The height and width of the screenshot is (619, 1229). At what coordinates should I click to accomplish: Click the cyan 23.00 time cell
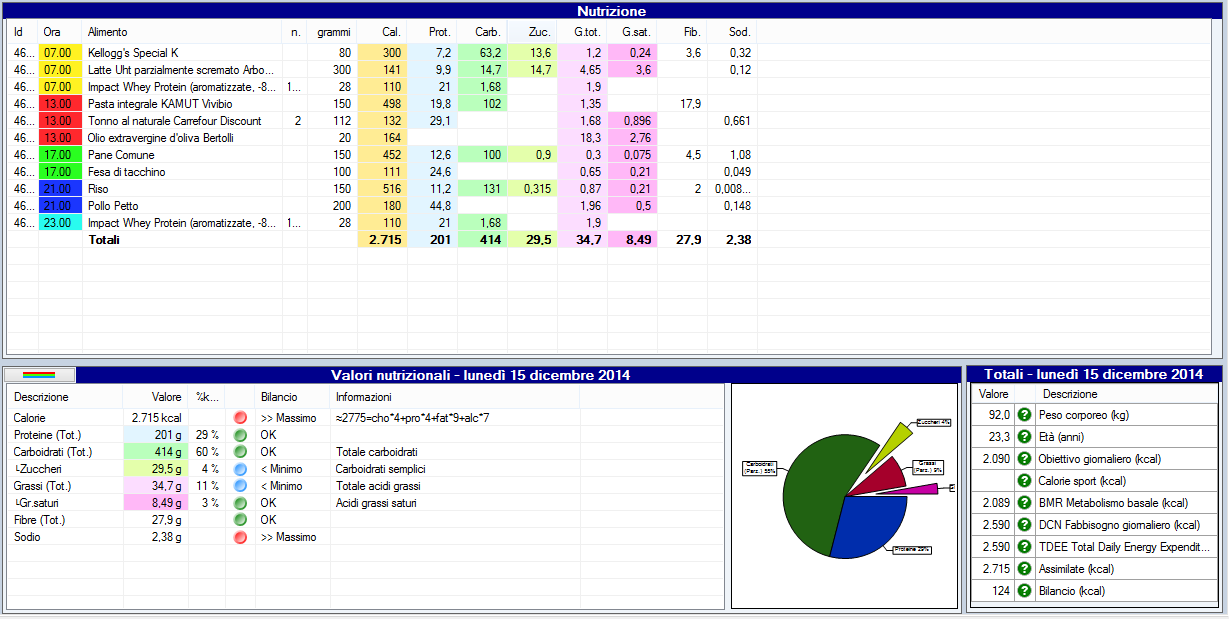[57, 223]
